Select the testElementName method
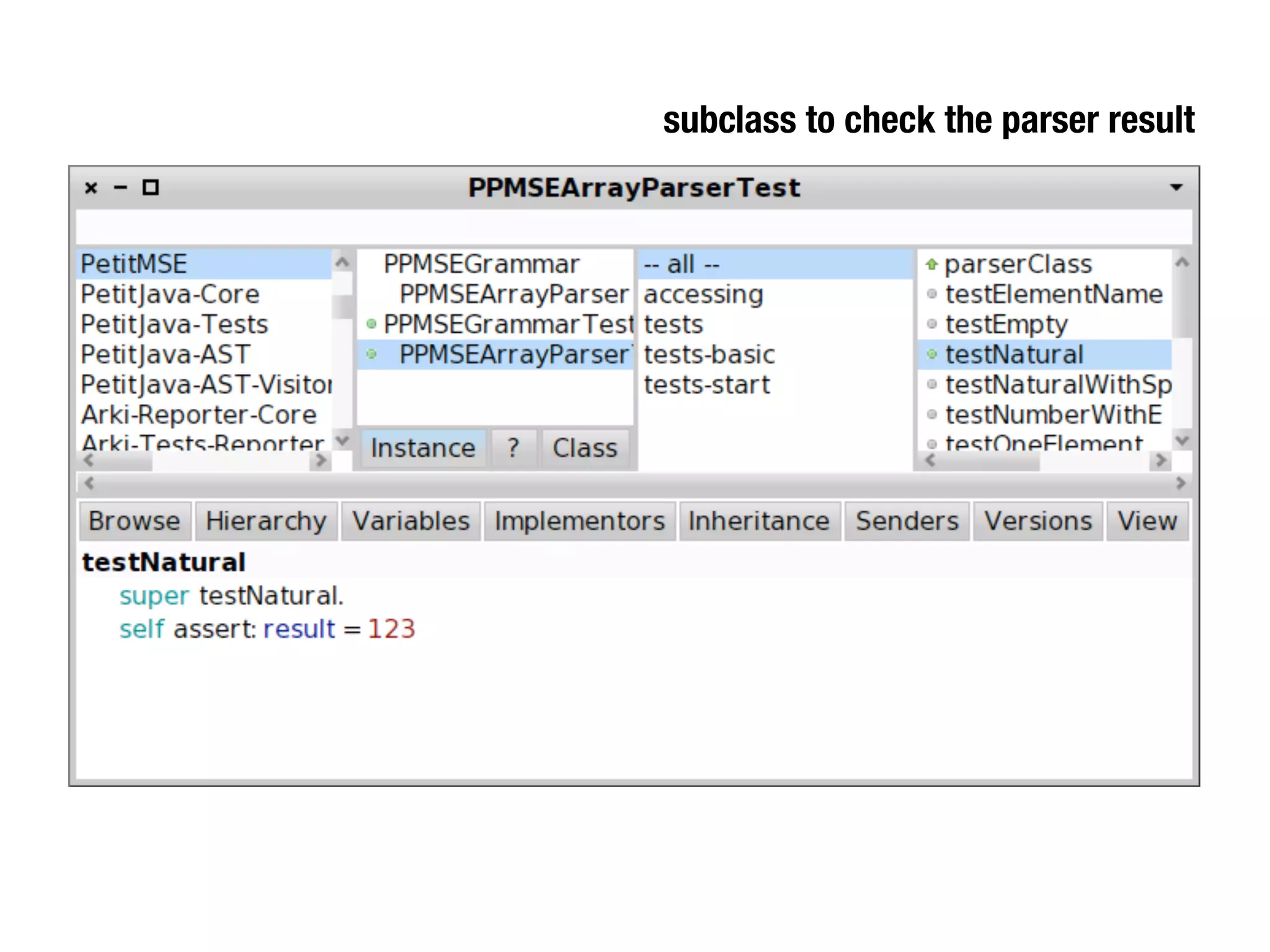The width and height of the screenshot is (1270, 952). click(1045, 294)
